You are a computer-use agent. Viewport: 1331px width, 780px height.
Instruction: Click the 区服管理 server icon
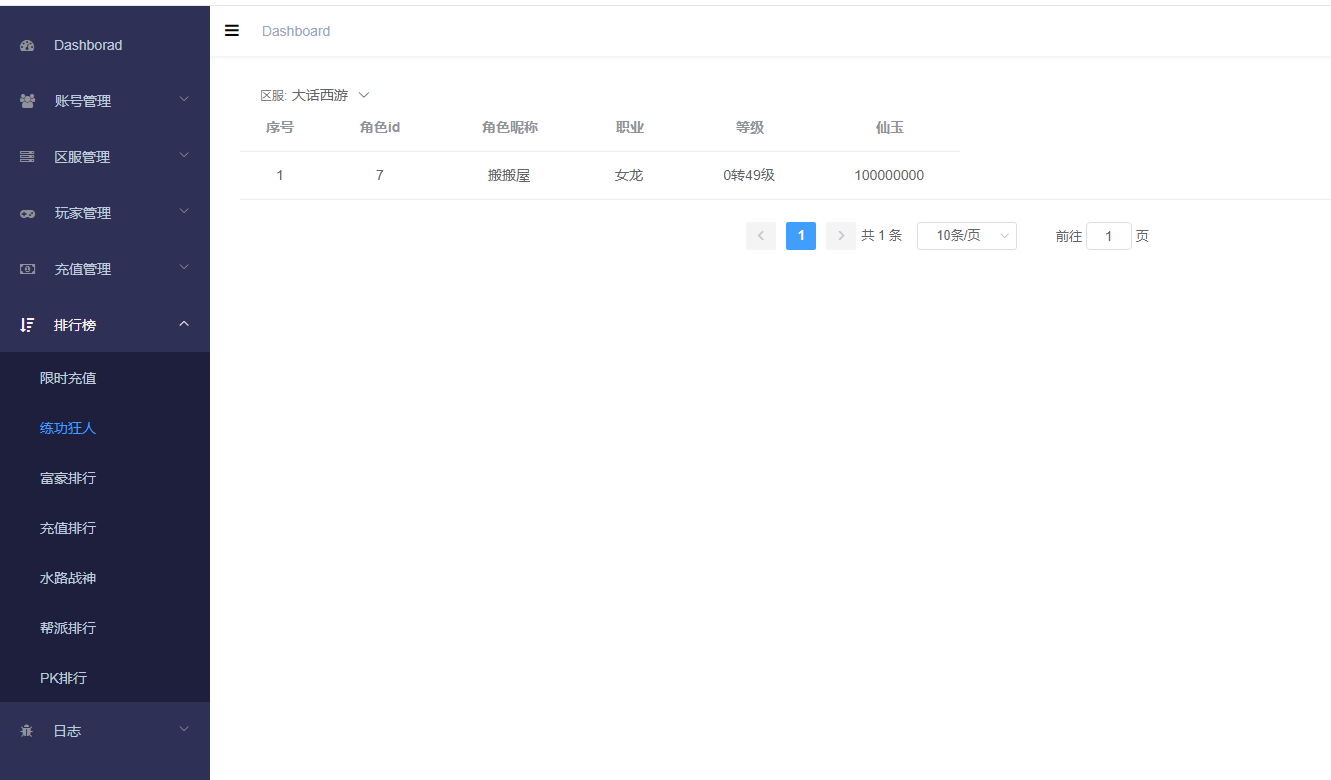(27, 157)
